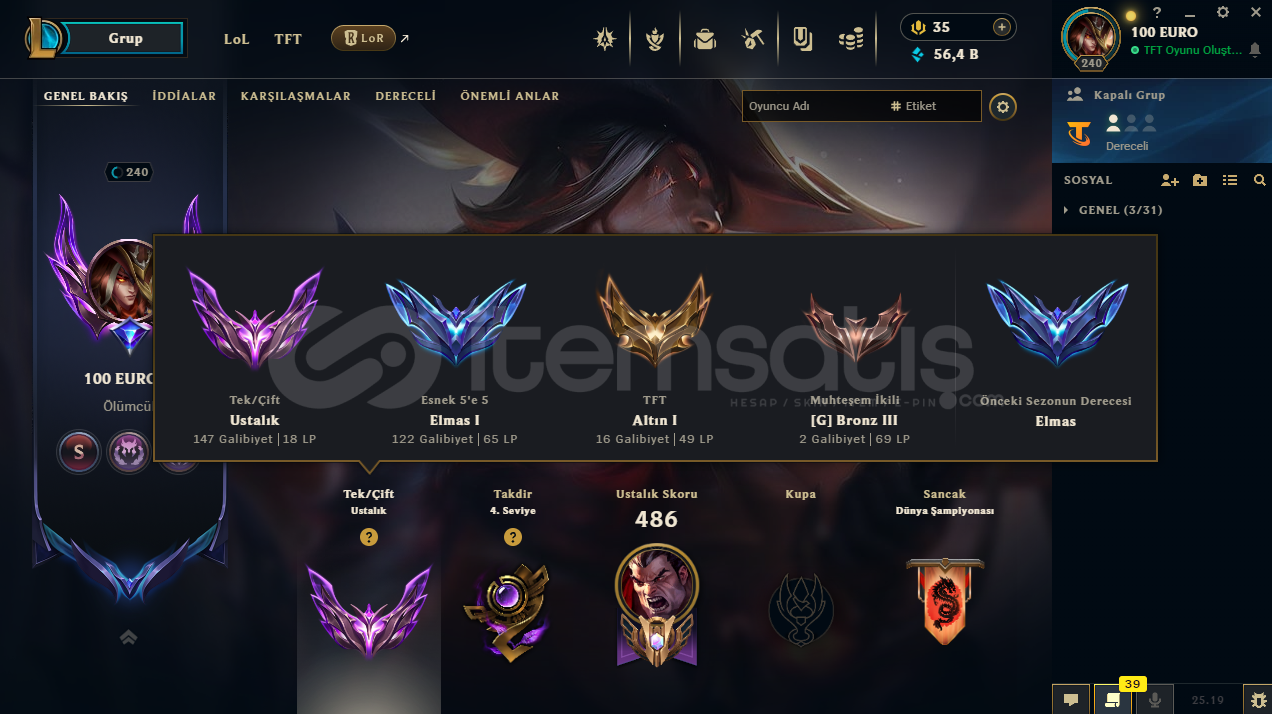Screen dimensions: 1272x714
Task: Open the Loot hextech crafting icon
Action: point(753,39)
